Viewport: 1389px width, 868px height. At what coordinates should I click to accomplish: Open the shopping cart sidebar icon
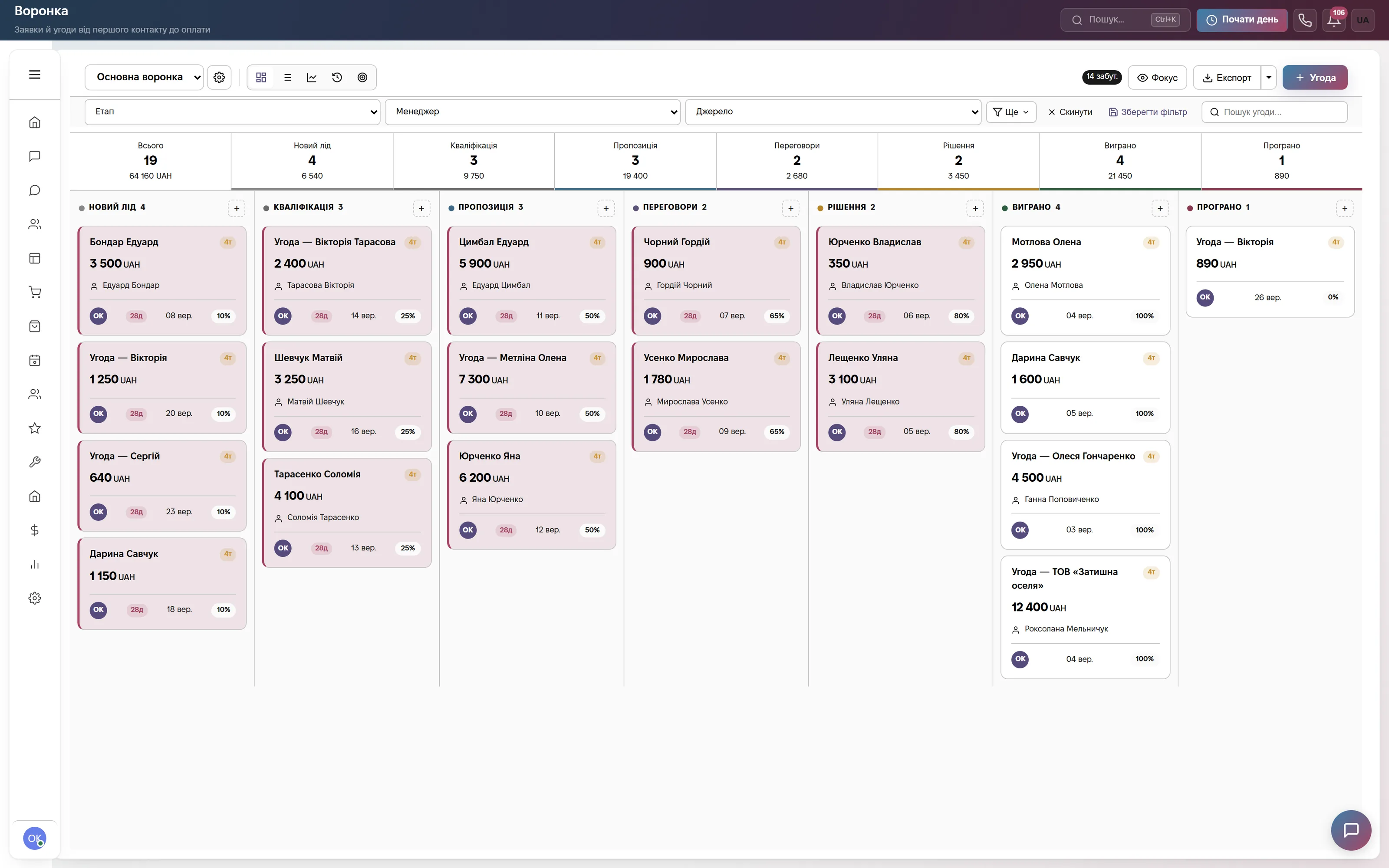(x=35, y=292)
